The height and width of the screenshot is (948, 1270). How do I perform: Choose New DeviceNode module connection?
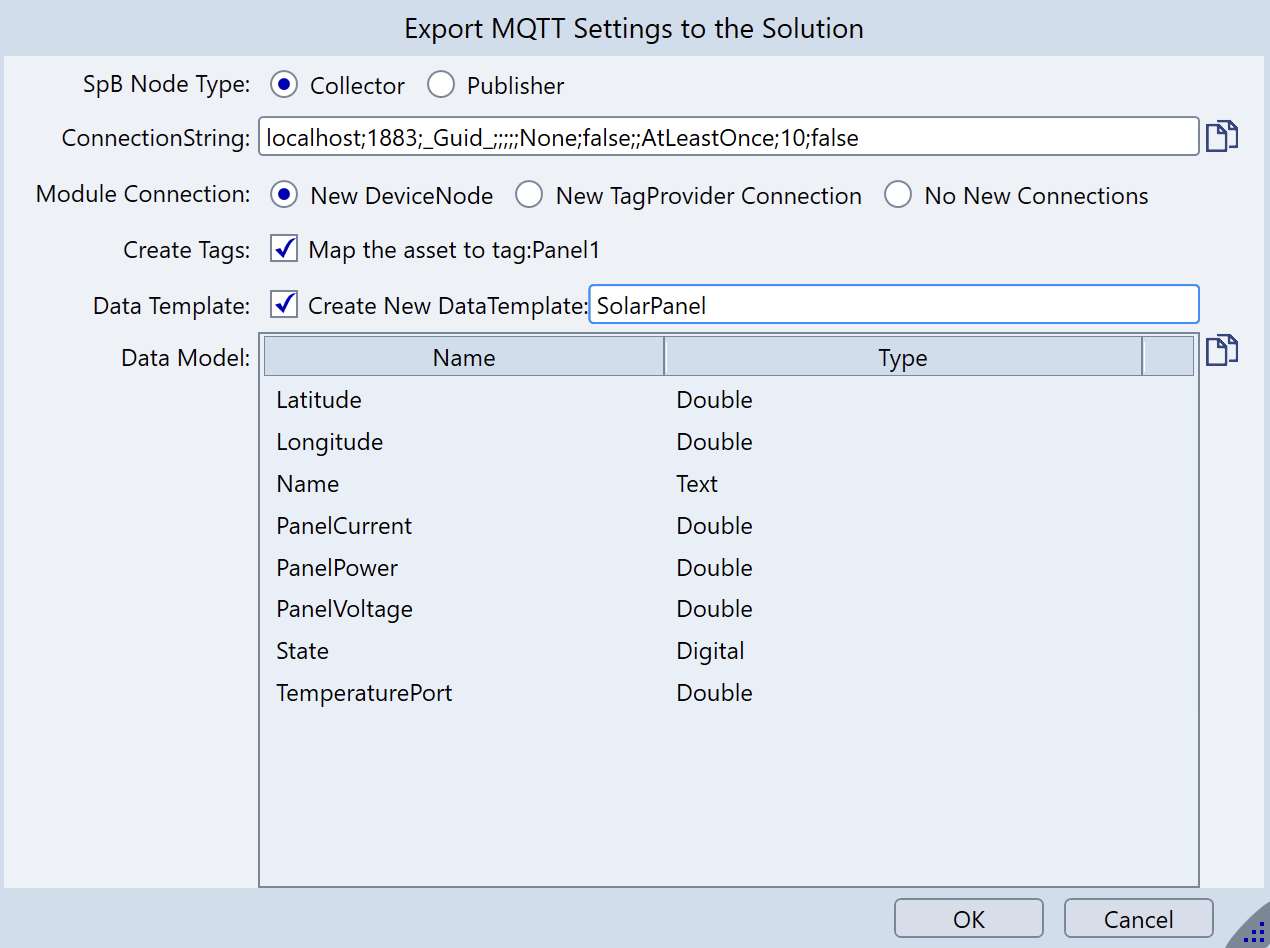tap(284, 195)
